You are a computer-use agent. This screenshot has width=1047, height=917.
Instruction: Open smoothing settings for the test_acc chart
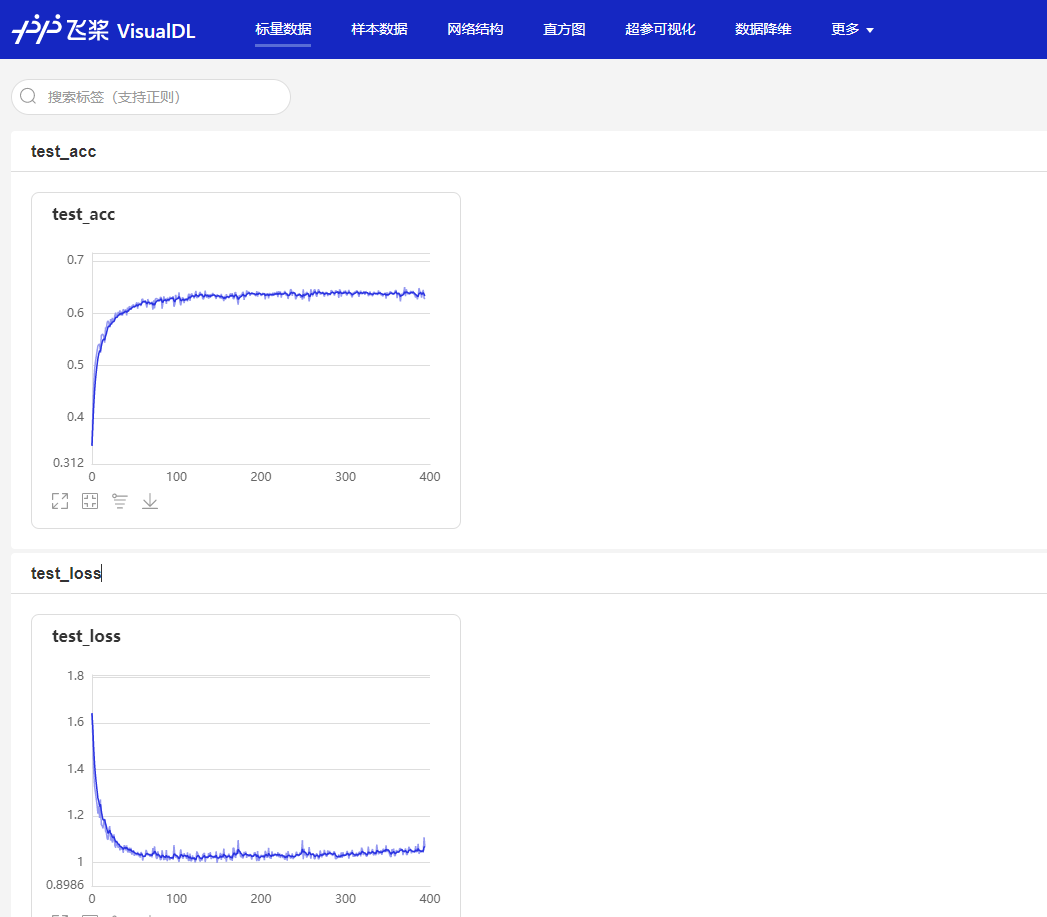(119, 501)
